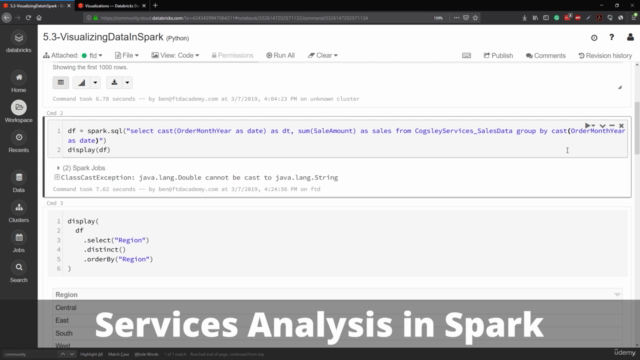The image size is (640, 360).
Task: Open the cell options chevron menu
Action: click(602, 126)
